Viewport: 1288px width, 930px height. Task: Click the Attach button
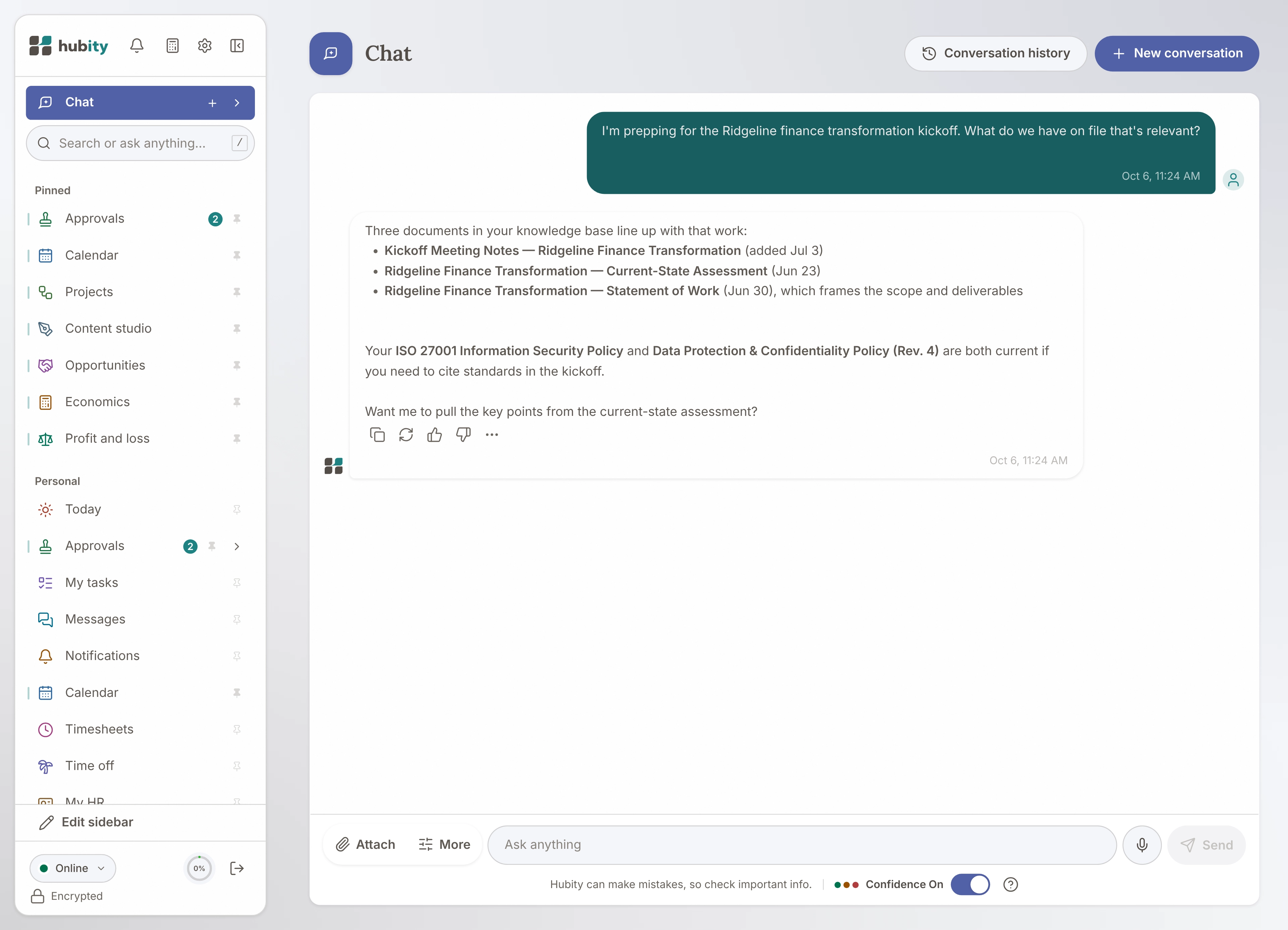pyautogui.click(x=366, y=845)
